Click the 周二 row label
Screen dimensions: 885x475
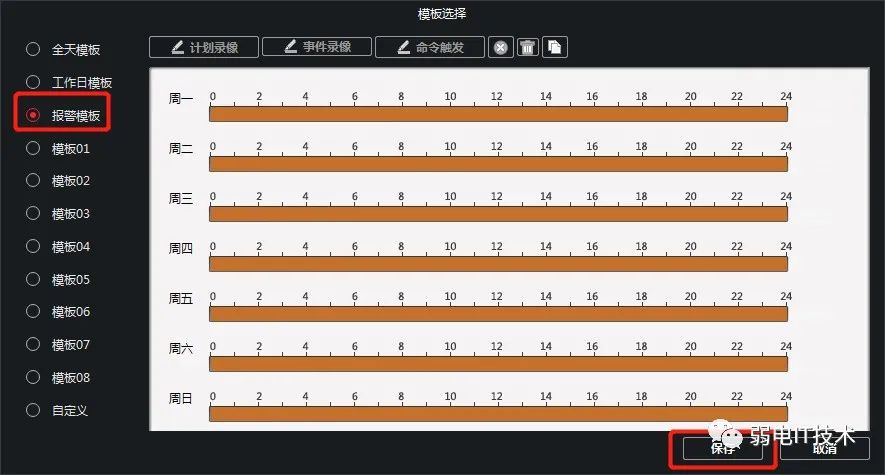pos(181,148)
